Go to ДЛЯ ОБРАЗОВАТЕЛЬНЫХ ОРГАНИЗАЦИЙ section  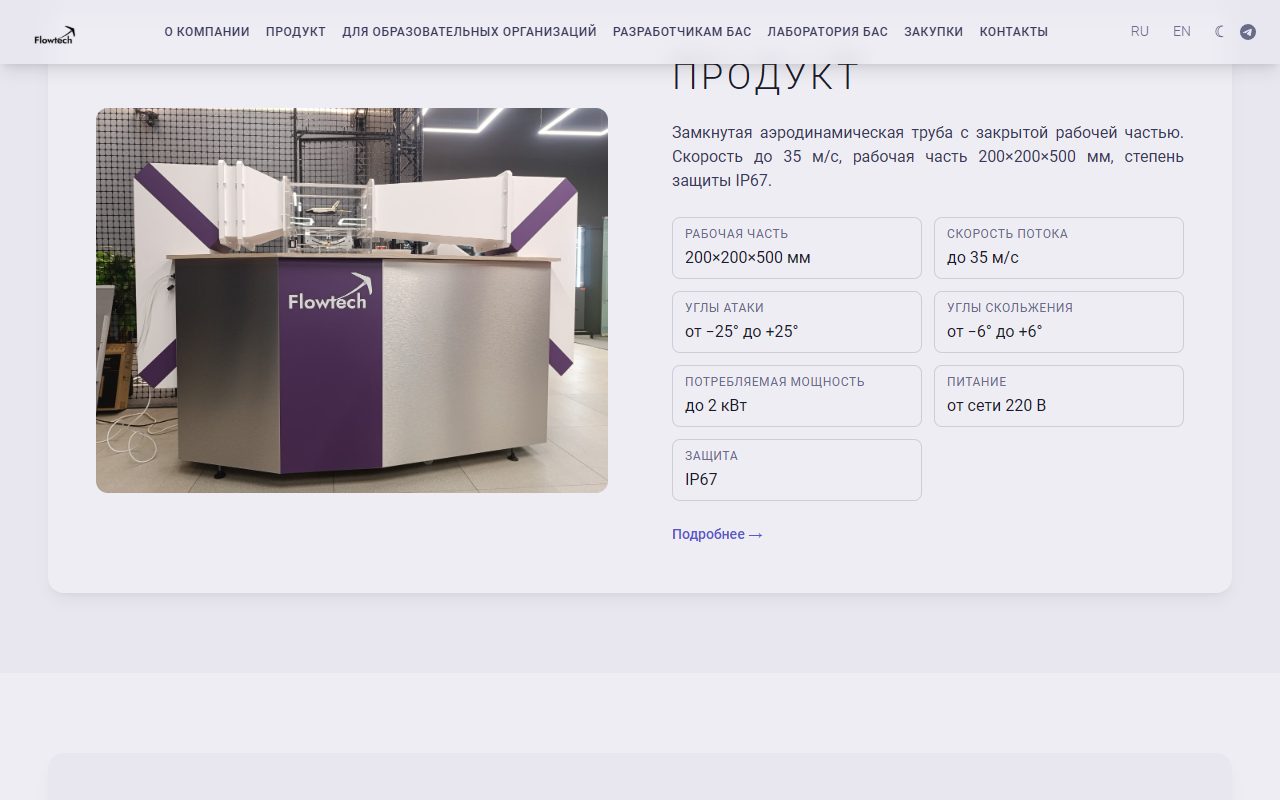(469, 31)
